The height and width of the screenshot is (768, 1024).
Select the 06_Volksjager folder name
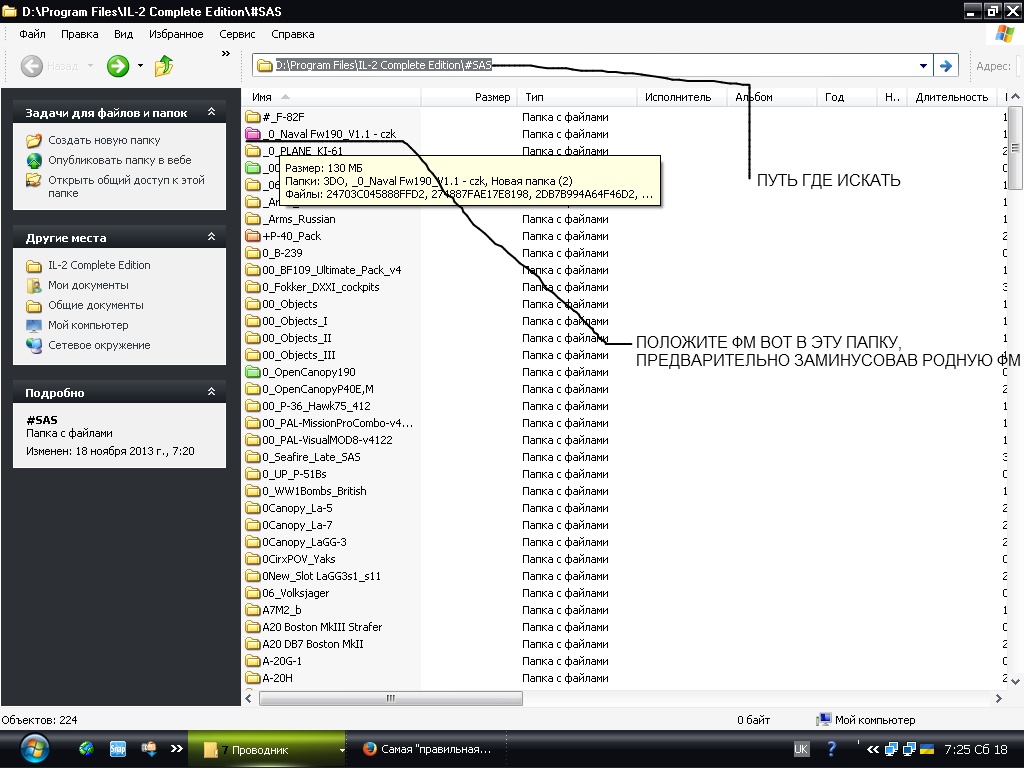tap(295, 592)
